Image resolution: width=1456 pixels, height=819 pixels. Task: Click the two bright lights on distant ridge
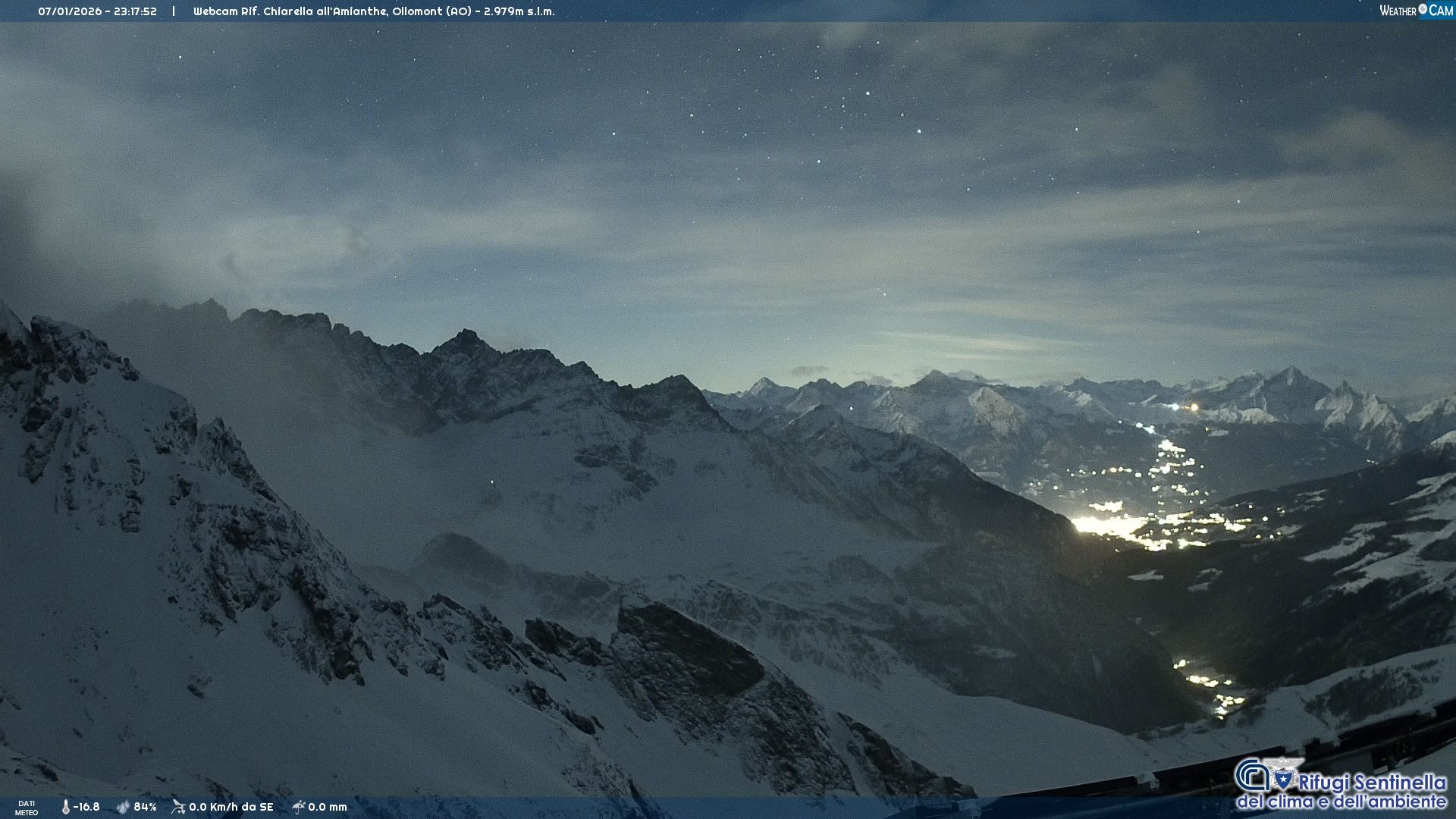click(1185, 407)
